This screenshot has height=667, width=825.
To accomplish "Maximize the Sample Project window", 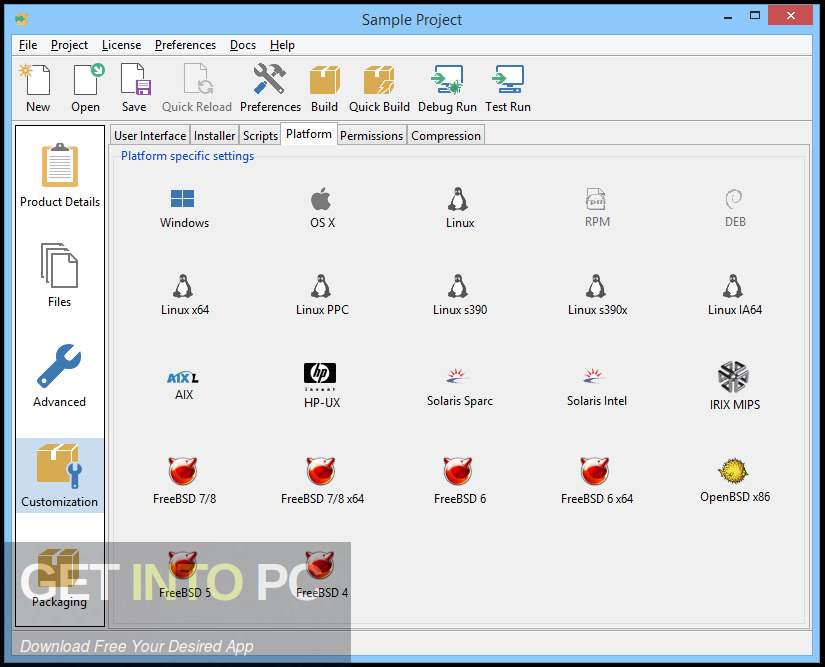I will (755, 15).
